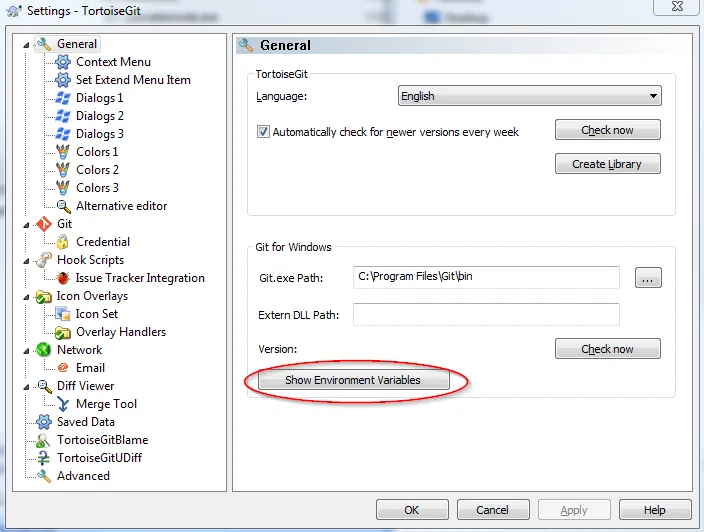This screenshot has height=532, width=704.
Task: Click the Extern DLL Path input field
Action: coord(486,314)
